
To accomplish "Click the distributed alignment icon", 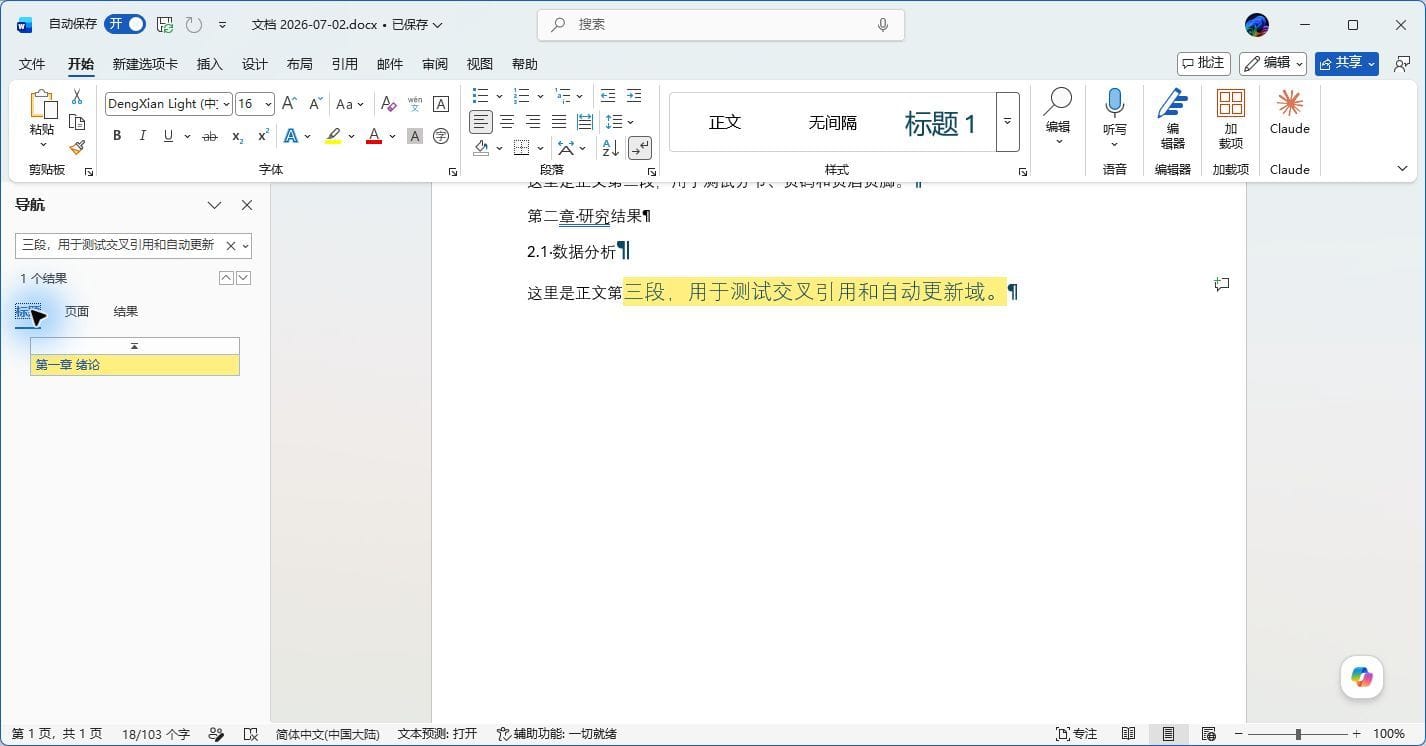I will 585,122.
